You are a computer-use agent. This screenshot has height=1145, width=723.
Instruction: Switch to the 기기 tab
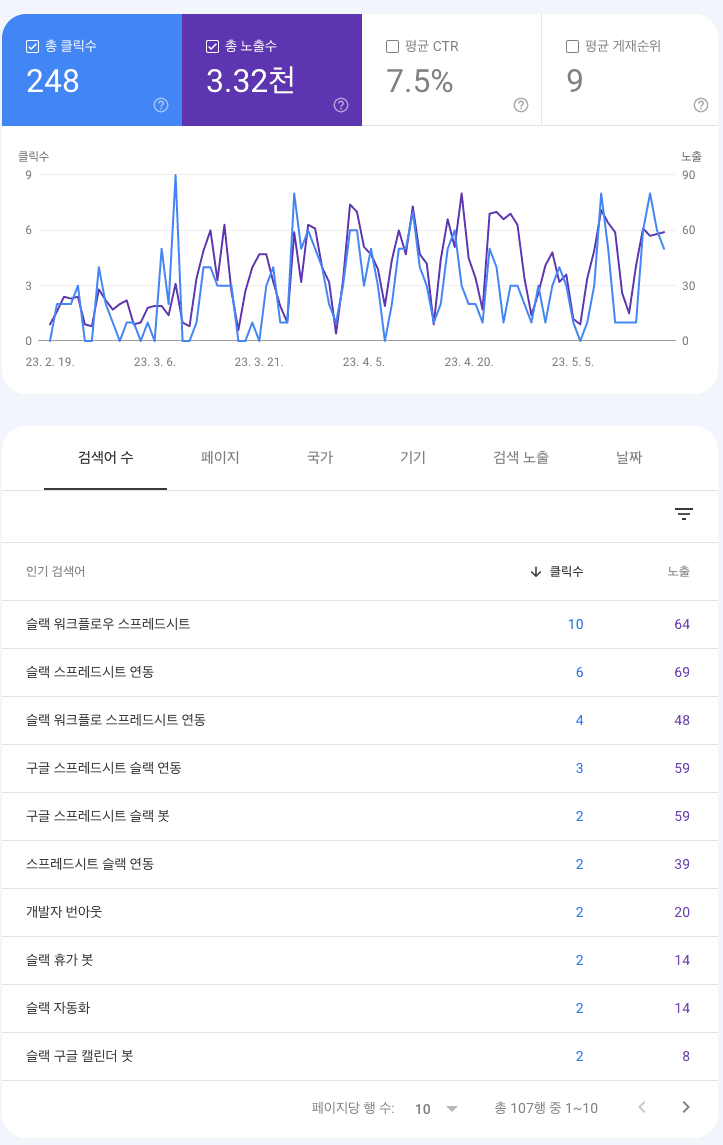pyautogui.click(x=413, y=458)
